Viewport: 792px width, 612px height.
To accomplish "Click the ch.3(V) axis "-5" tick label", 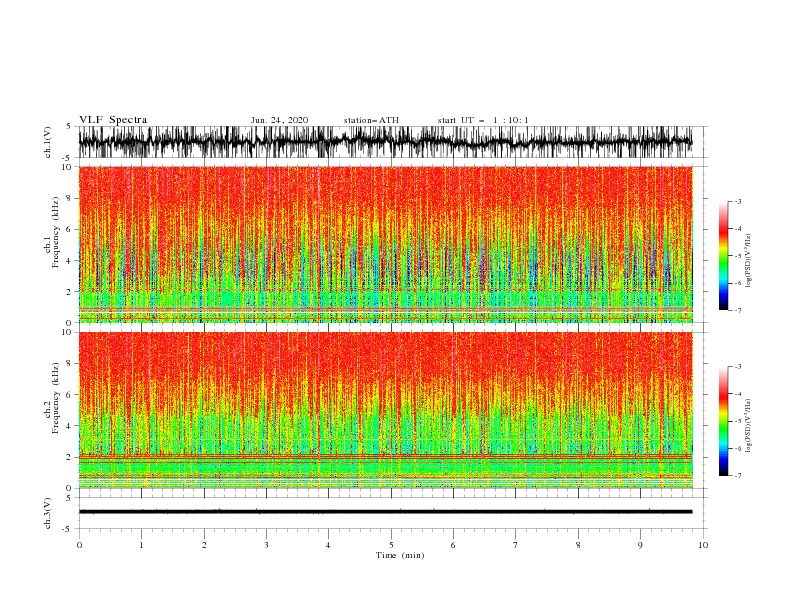I will click(x=68, y=529).
